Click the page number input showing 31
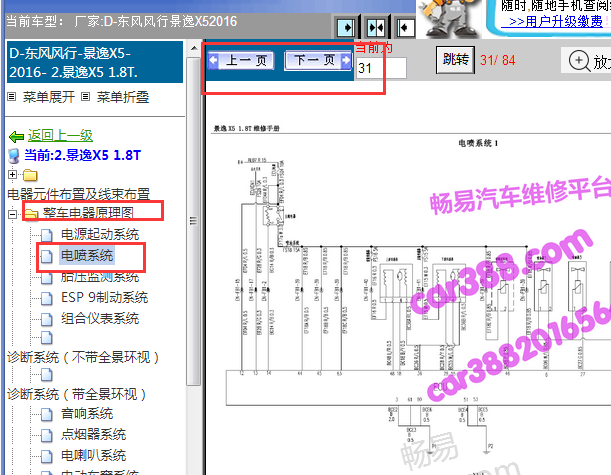Viewport: 611px width, 475px height. point(381,68)
